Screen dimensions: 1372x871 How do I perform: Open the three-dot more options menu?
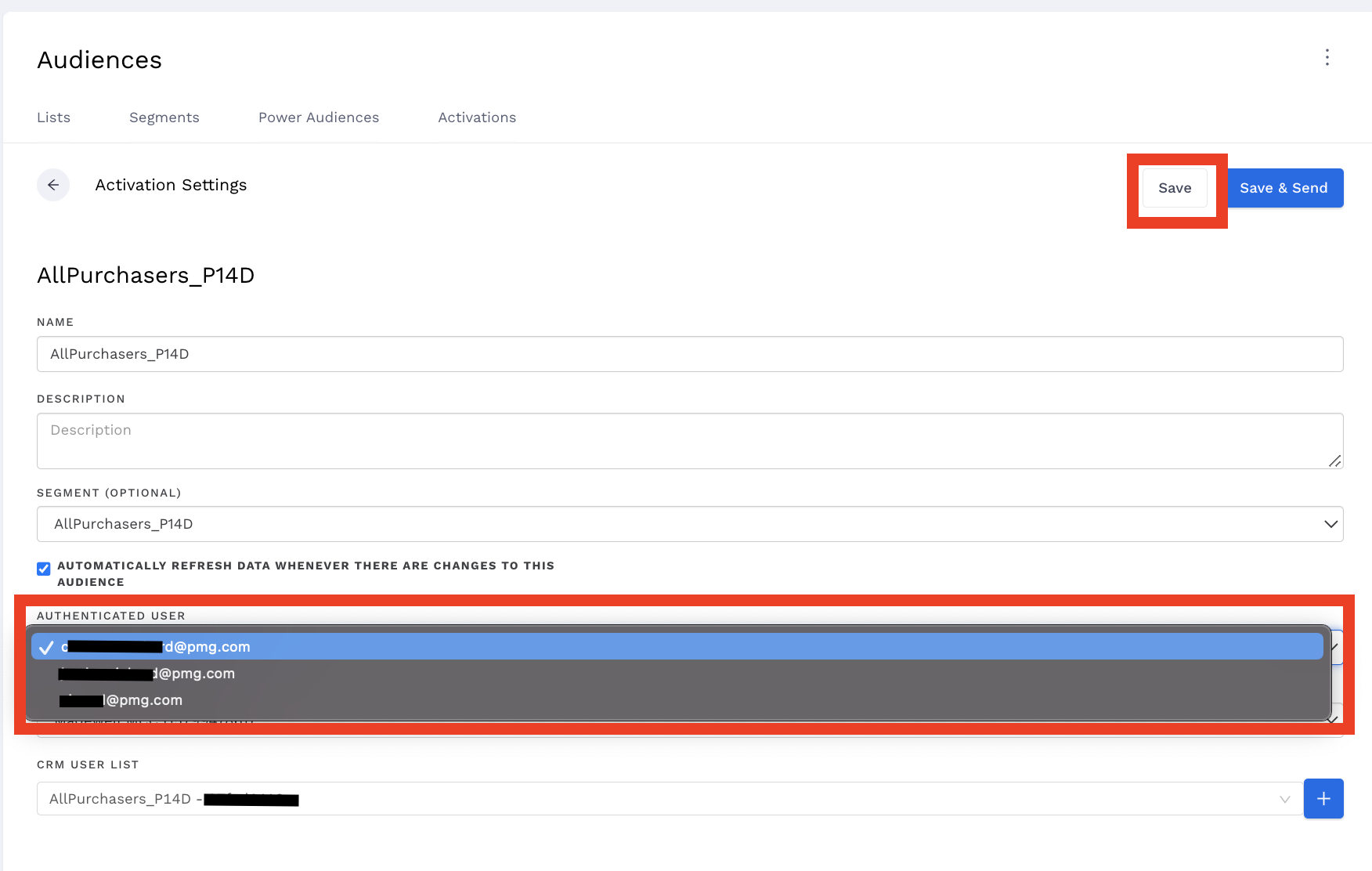(x=1327, y=57)
